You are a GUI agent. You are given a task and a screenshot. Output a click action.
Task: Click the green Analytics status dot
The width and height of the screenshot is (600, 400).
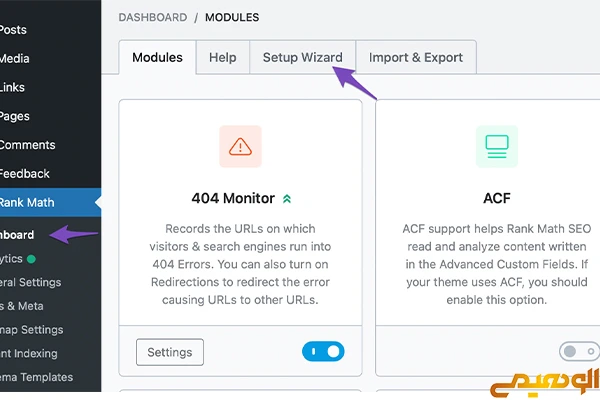click(x=31, y=259)
